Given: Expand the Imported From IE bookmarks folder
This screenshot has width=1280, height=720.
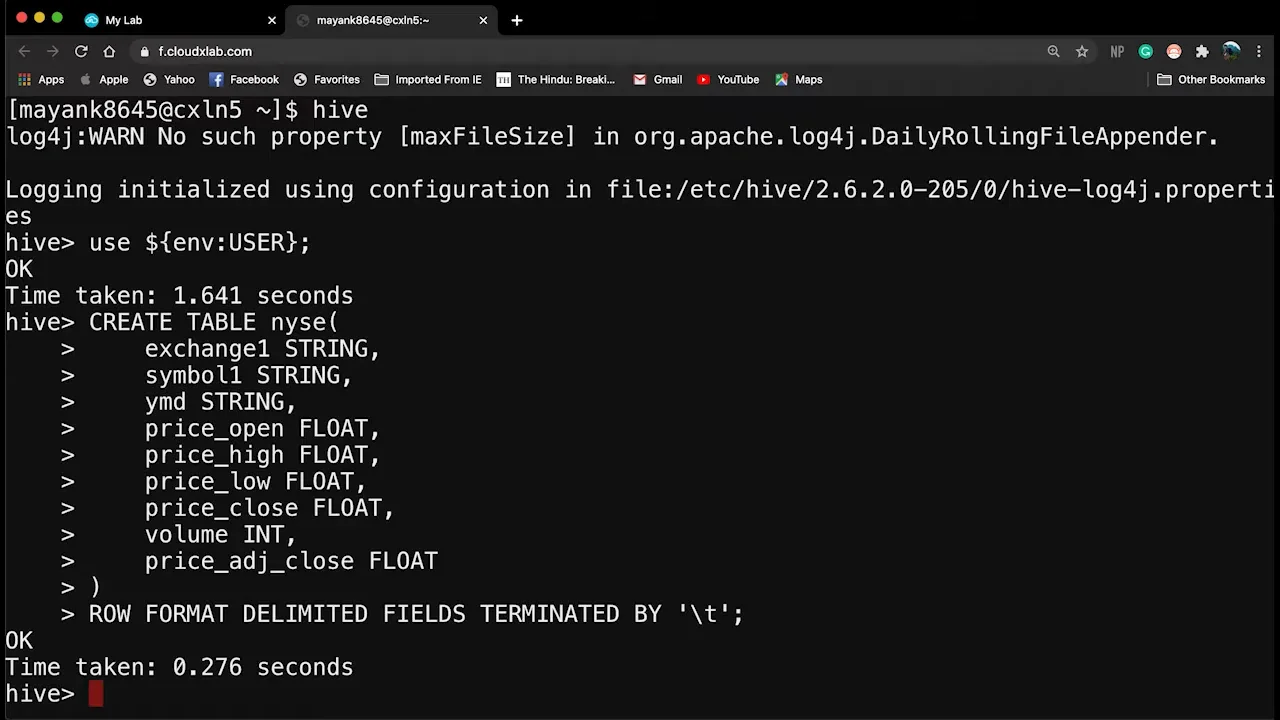Looking at the screenshot, I should click(x=428, y=79).
